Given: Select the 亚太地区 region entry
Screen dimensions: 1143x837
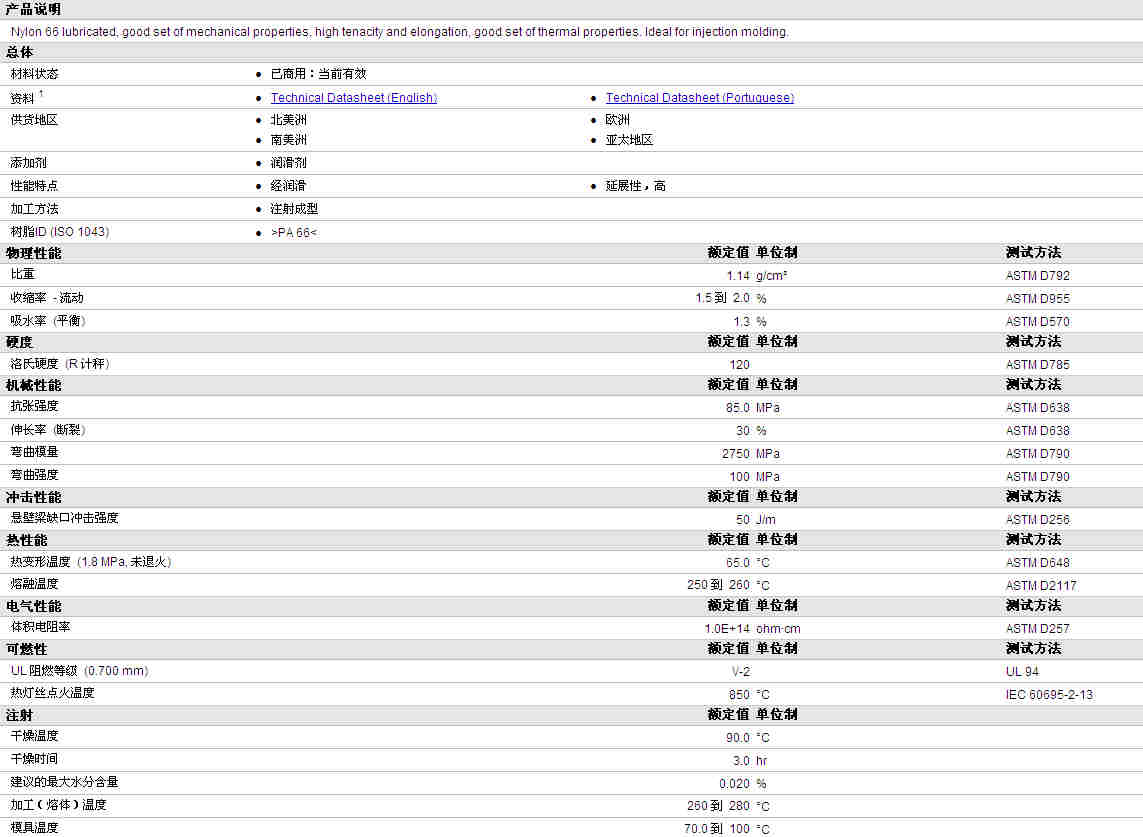Looking at the screenshot, I should tap(629, 140).
